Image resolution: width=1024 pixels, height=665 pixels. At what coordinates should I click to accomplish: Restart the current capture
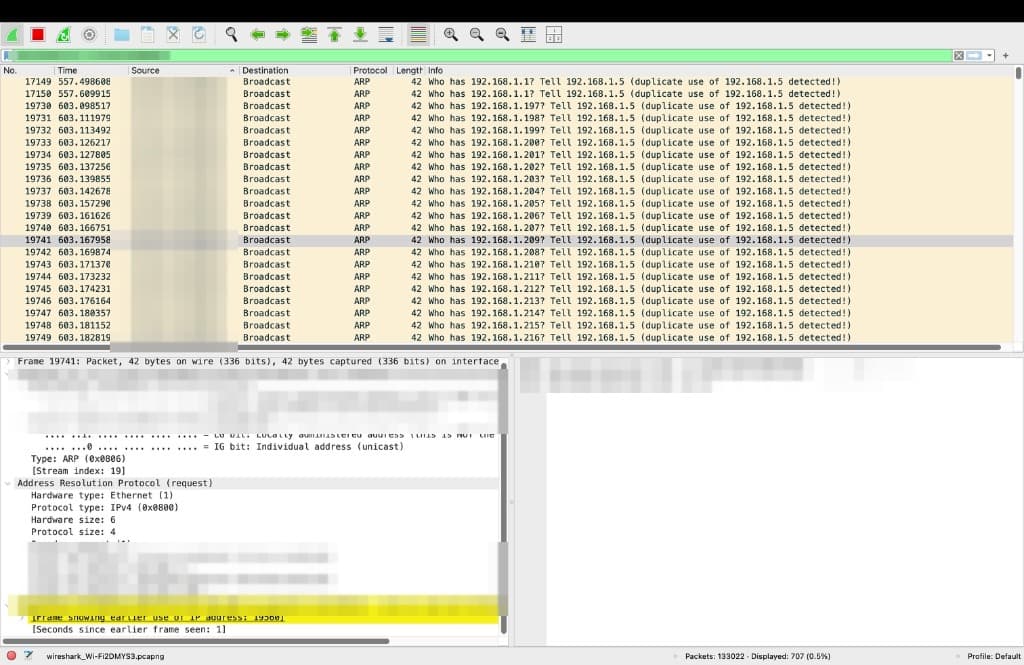tap(63, 35)
